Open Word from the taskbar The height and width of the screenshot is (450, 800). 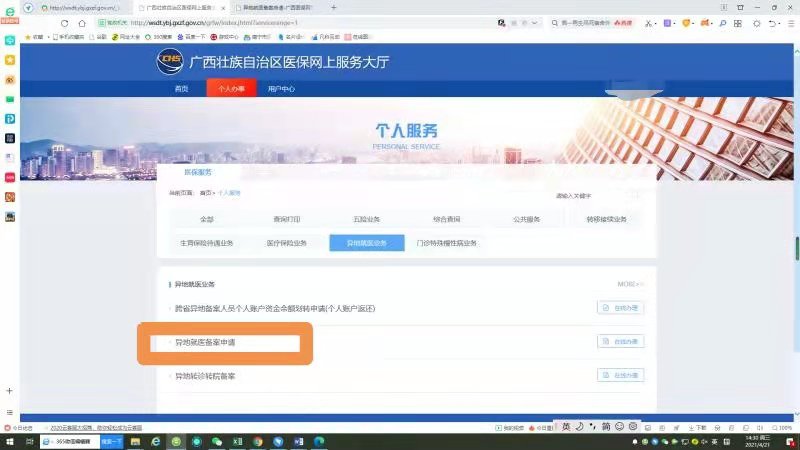(x=297, y=440)
